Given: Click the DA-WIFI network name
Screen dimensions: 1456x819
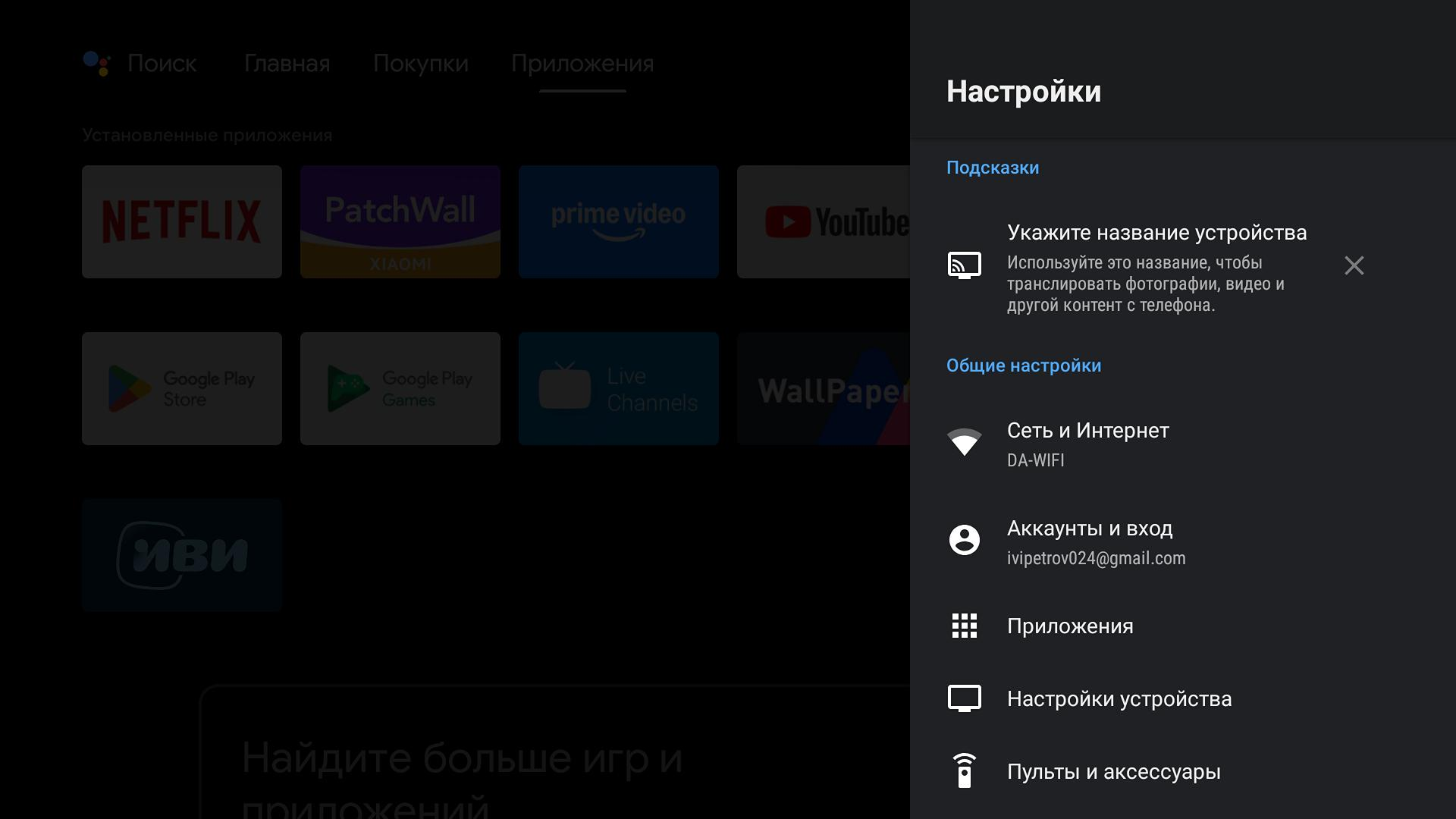Looking at the screenshot, I should [x=1036, y=460].
